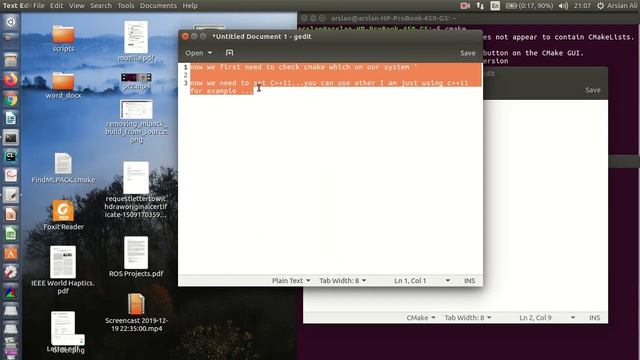Image resolution: width=640 pixels, height=360 pixels.
Task: Open CLion from the dock
Action: tap(11, 156)
